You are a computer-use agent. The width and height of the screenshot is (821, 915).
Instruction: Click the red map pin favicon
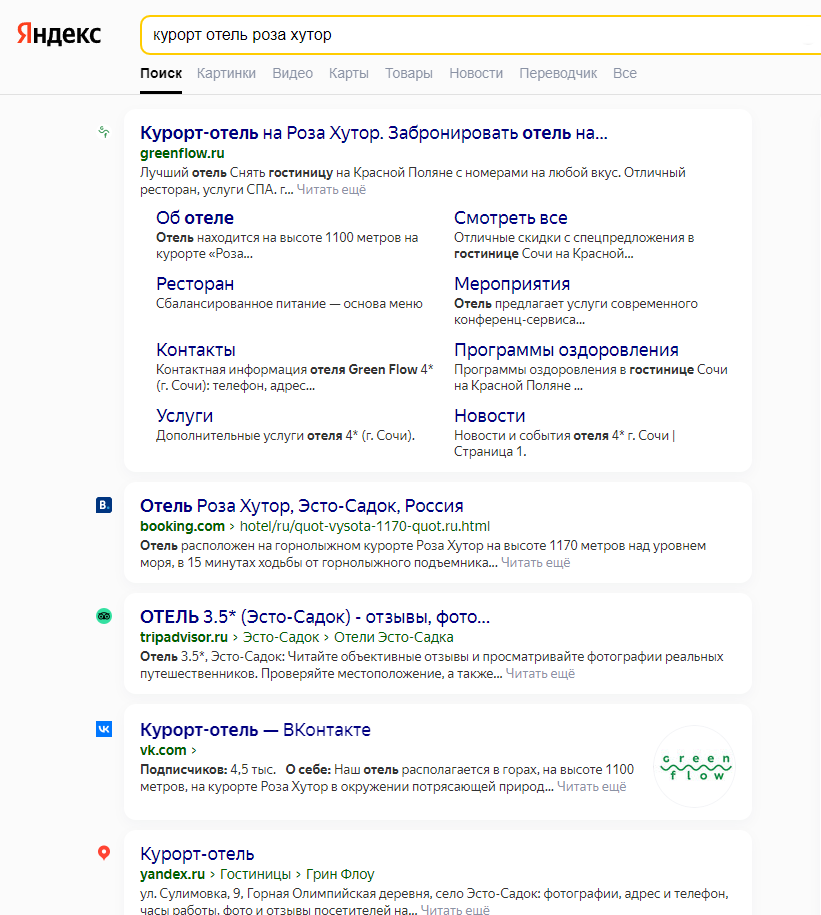point(104,853)
